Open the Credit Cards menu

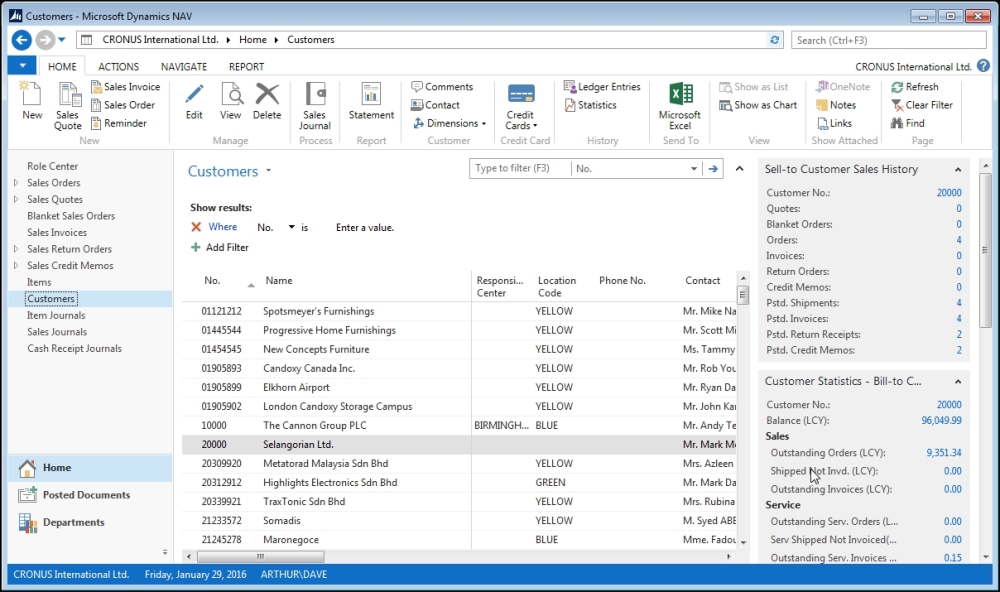[x=521, y=106]
